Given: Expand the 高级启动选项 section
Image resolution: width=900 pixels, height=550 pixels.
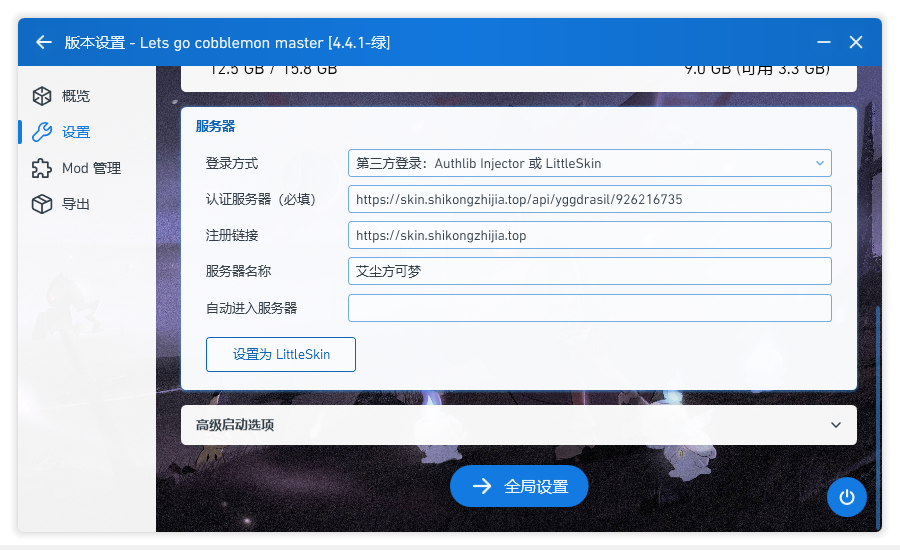Looking at the screenshot, I should (518, 425).
